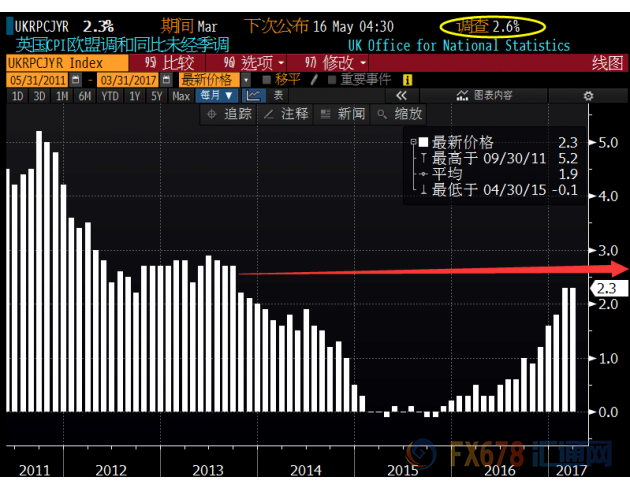
Task: Open the start date calendar picker
Action: [76, 79]
